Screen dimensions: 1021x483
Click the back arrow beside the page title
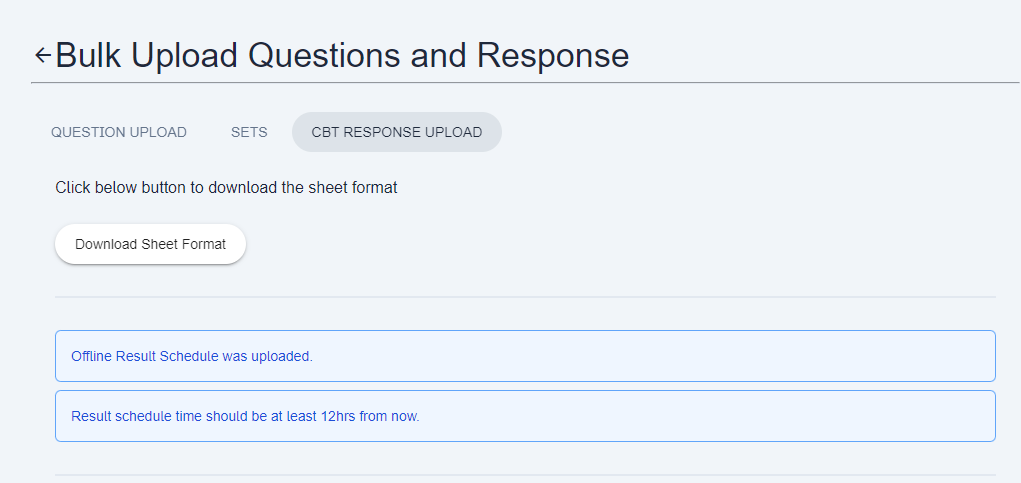point(42,55)
